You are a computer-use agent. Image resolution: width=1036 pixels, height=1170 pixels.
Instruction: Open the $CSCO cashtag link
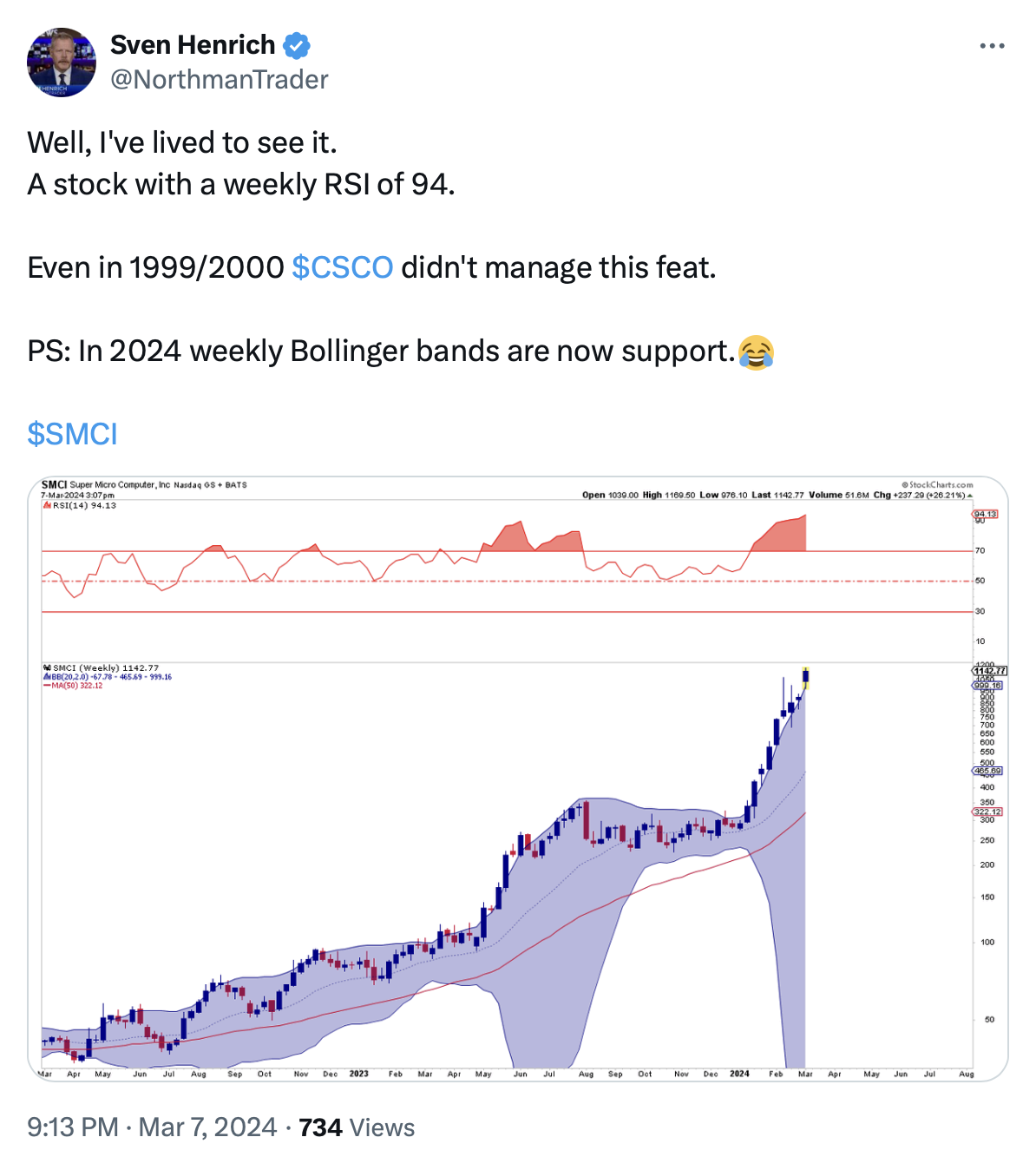tap(342, 267)
